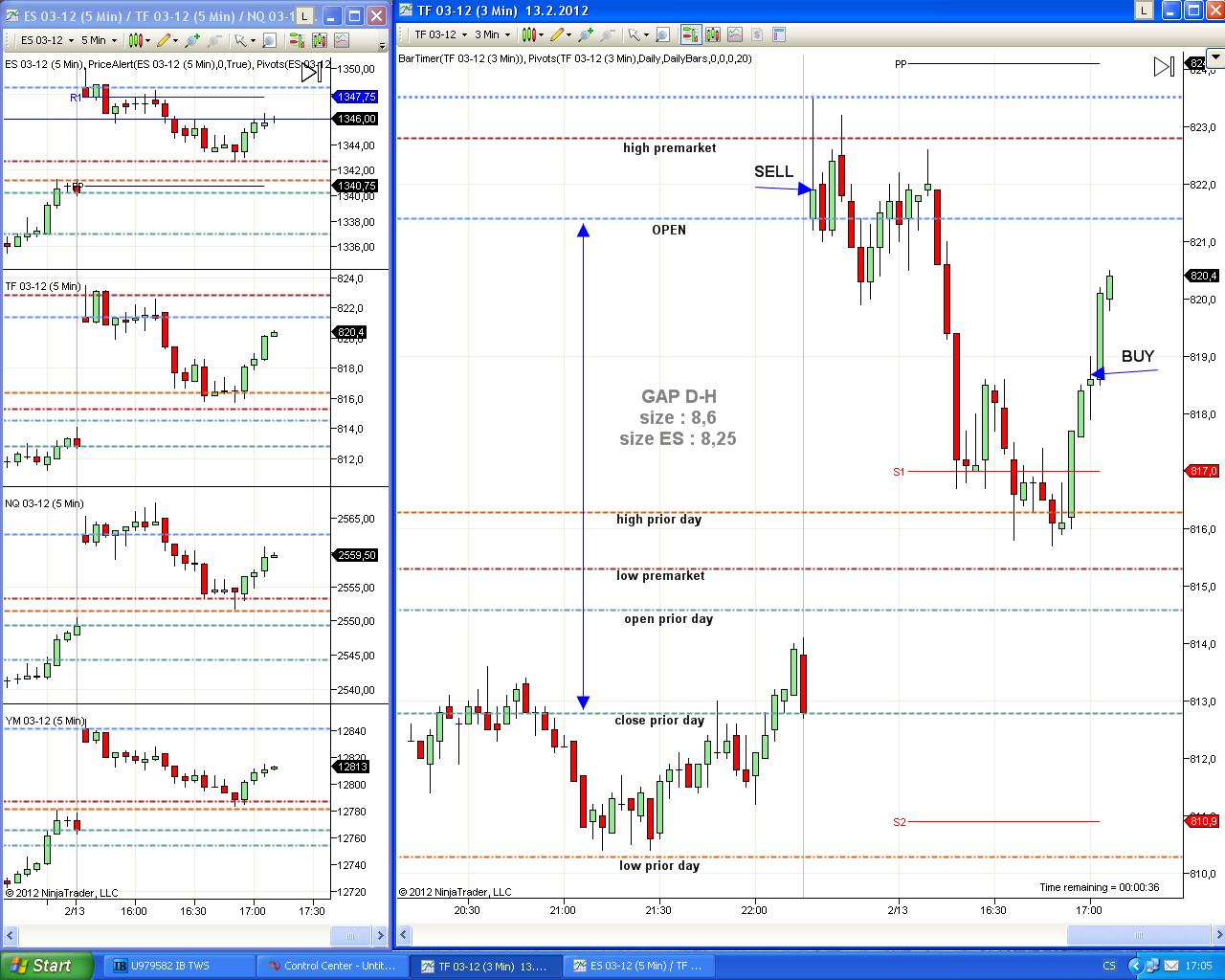Switch to TF 03-12 (3 Min) taskbar window
Screen dimensions: 1225x980
pyautogui.click(x=487, y=966)
